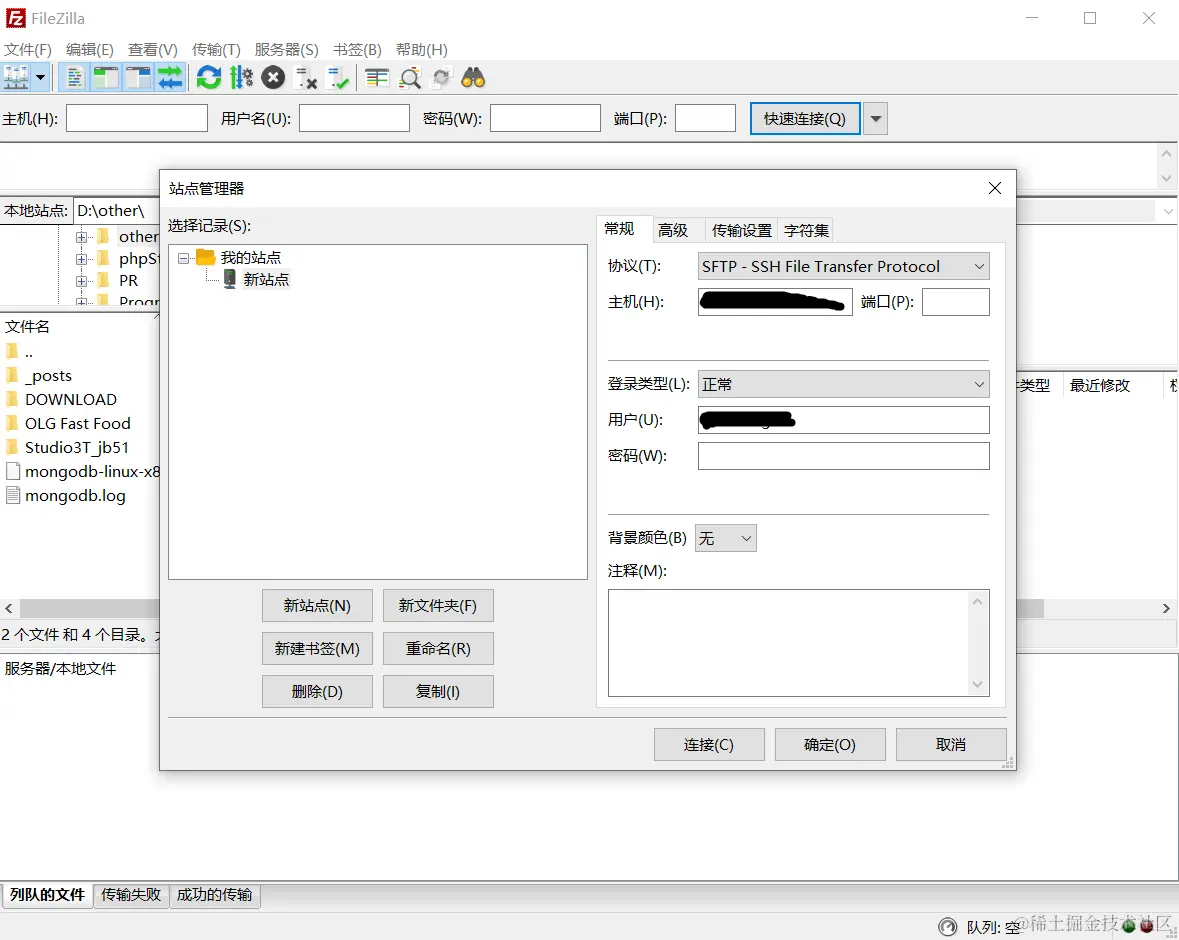1179x940 pixels.
Task: Toggle remote directory tree display icon
Action: point(138,77)
